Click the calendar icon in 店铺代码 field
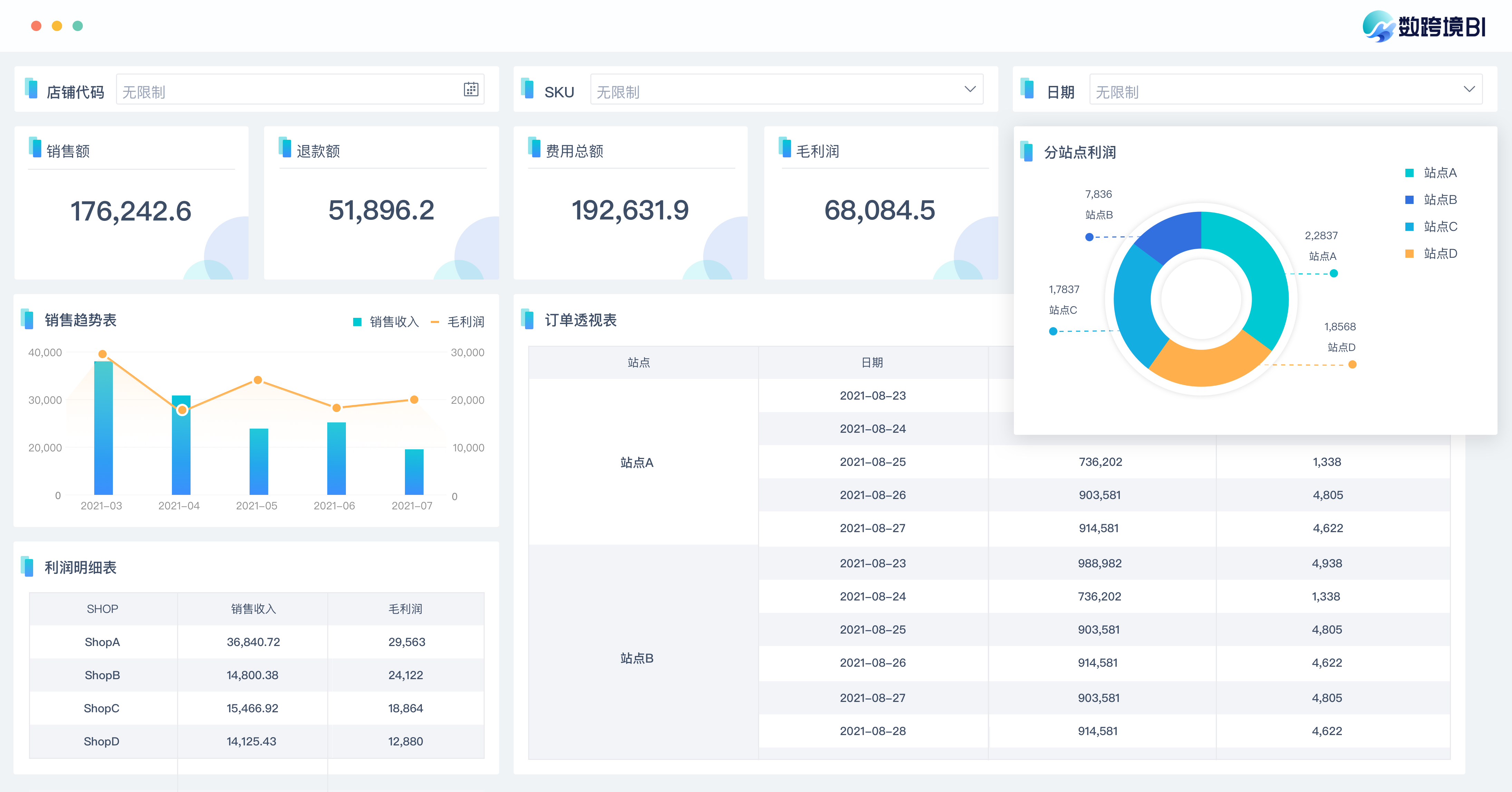Screen dimensions: 1512x792 pos(471,89)
